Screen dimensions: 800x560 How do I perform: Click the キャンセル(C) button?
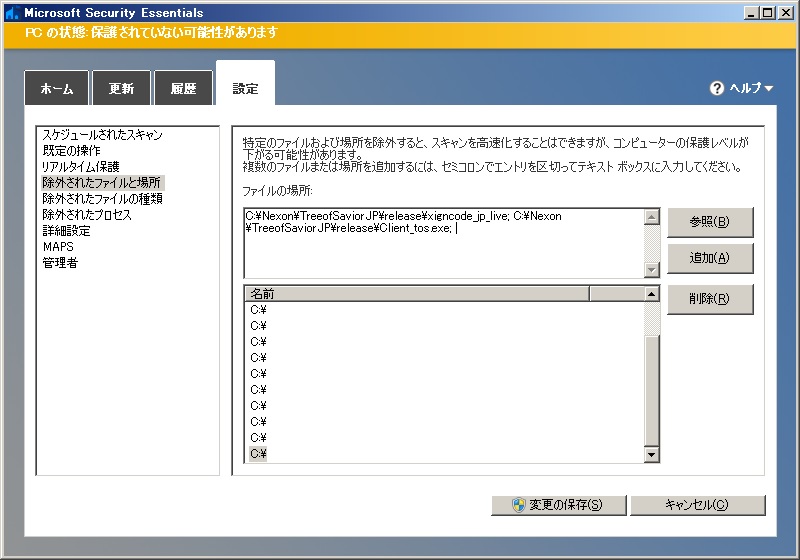click(x=697, y=505)
